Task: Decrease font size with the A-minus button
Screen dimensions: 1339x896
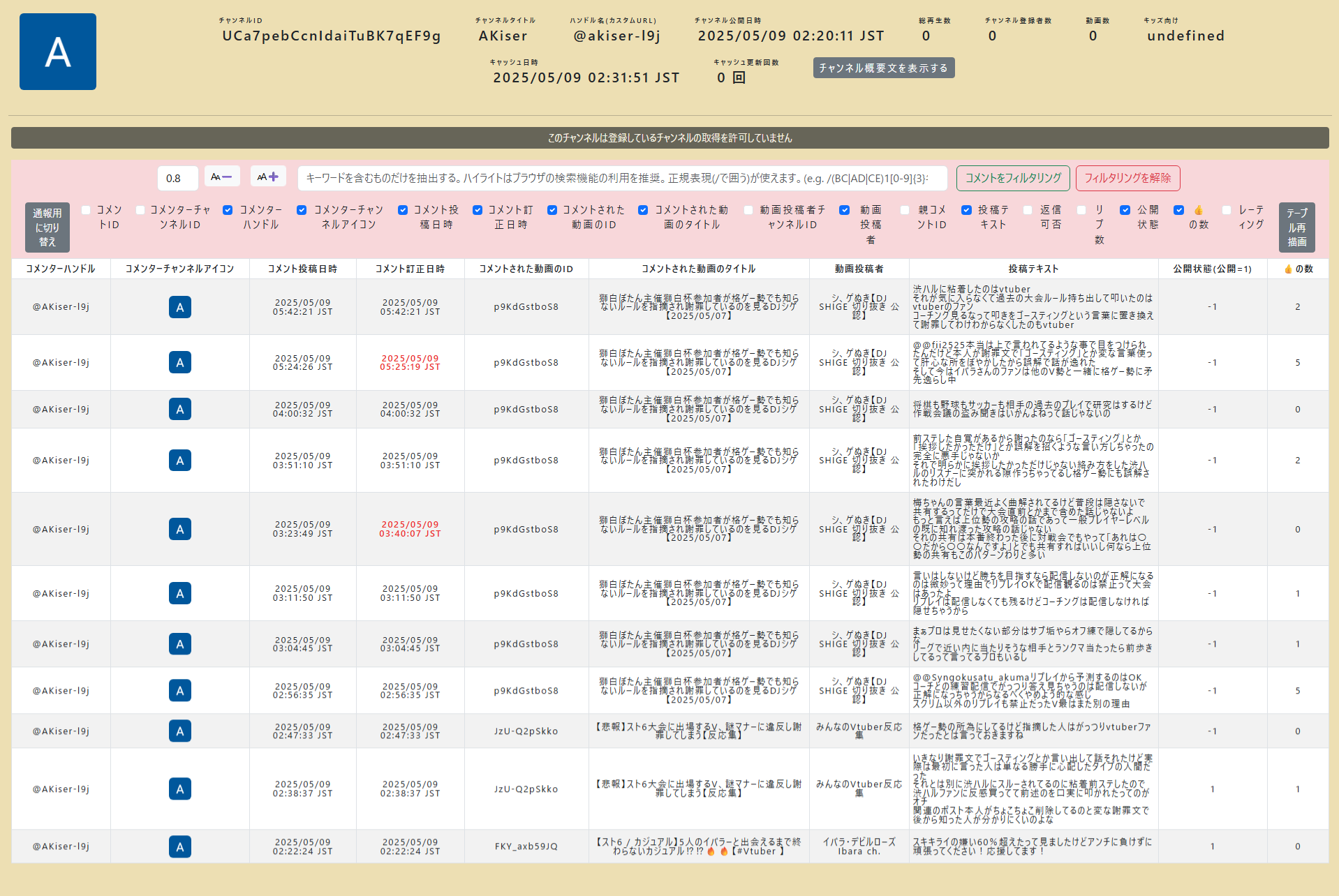Action: tap(222, 177)
